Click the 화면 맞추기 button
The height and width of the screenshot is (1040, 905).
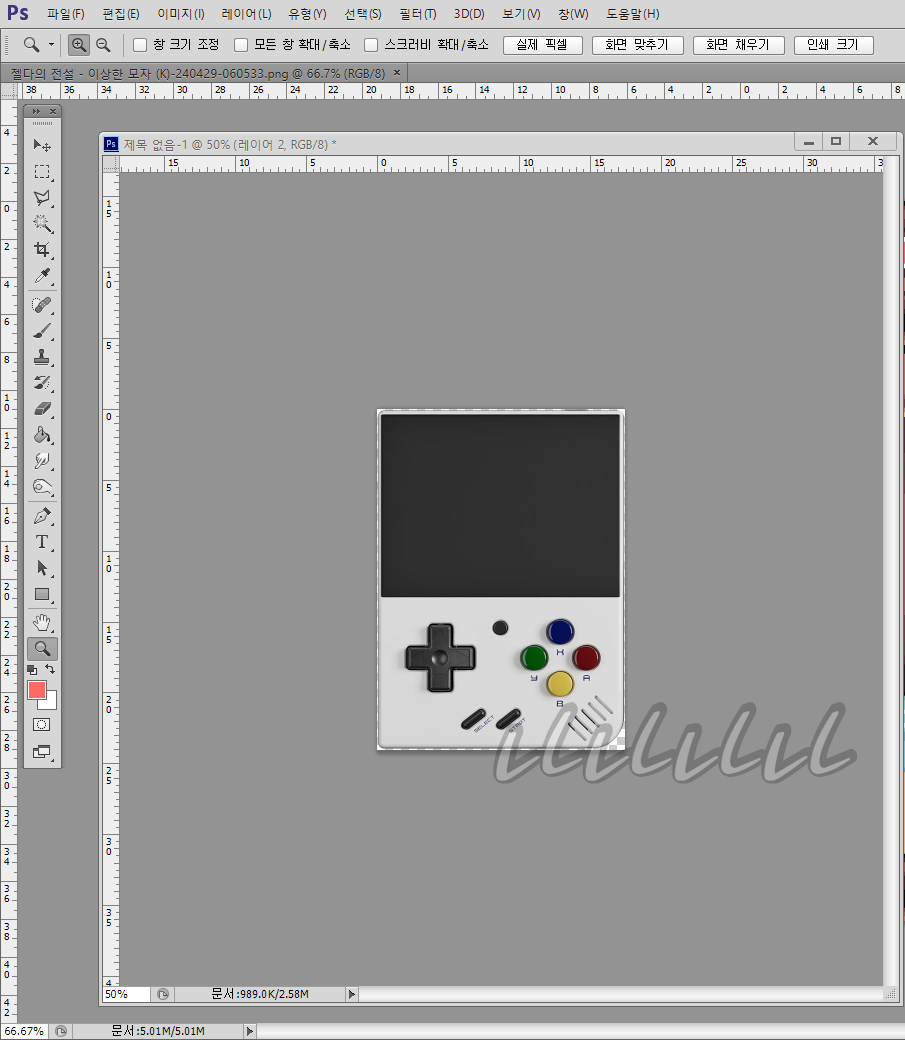click(x=638, y=45)
